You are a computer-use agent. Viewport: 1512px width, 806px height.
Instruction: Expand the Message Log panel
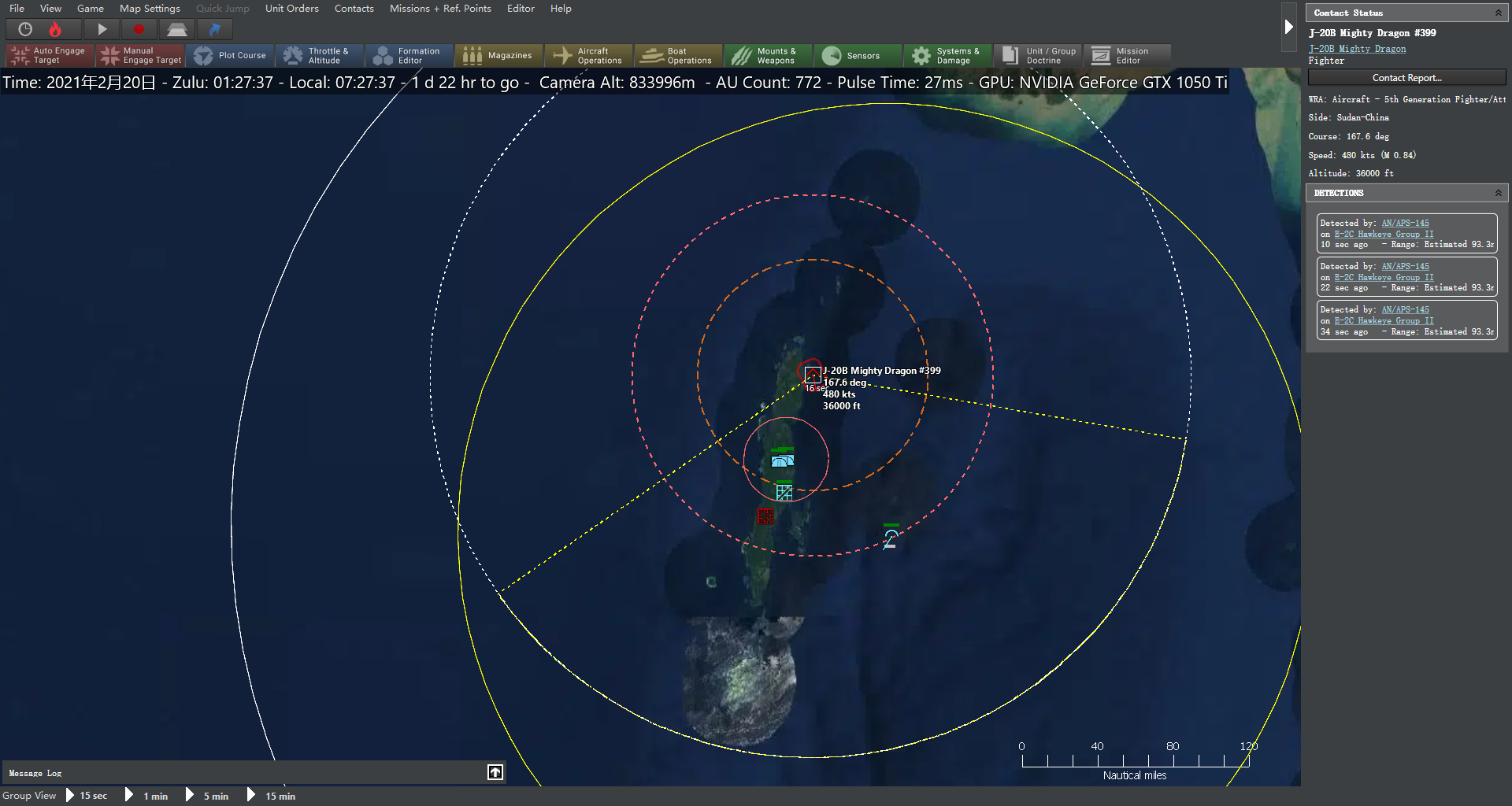click(495, 772)
